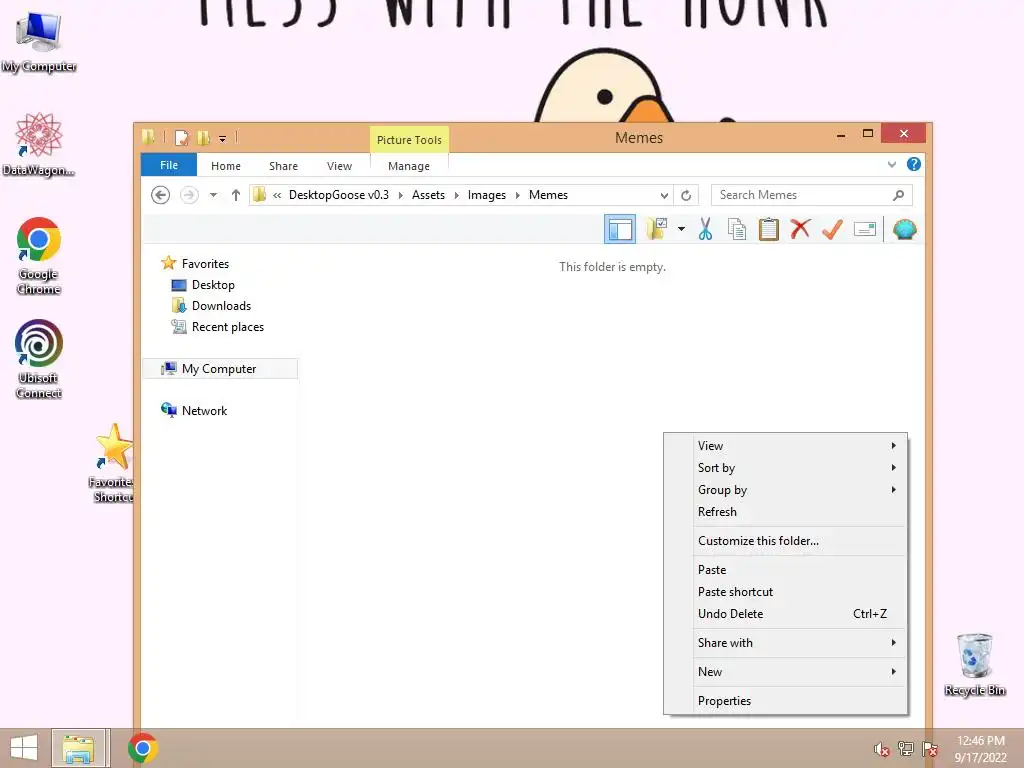The image size is (1024, 768).
Task: Click the address bar Refresh button
Action: coord(686,195)
